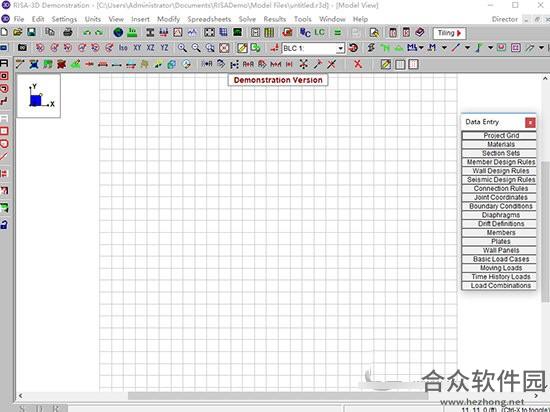Open Joint Coordinates spreadsheet
This screenshot has height=412, width=550.
(x=499, y=197)
